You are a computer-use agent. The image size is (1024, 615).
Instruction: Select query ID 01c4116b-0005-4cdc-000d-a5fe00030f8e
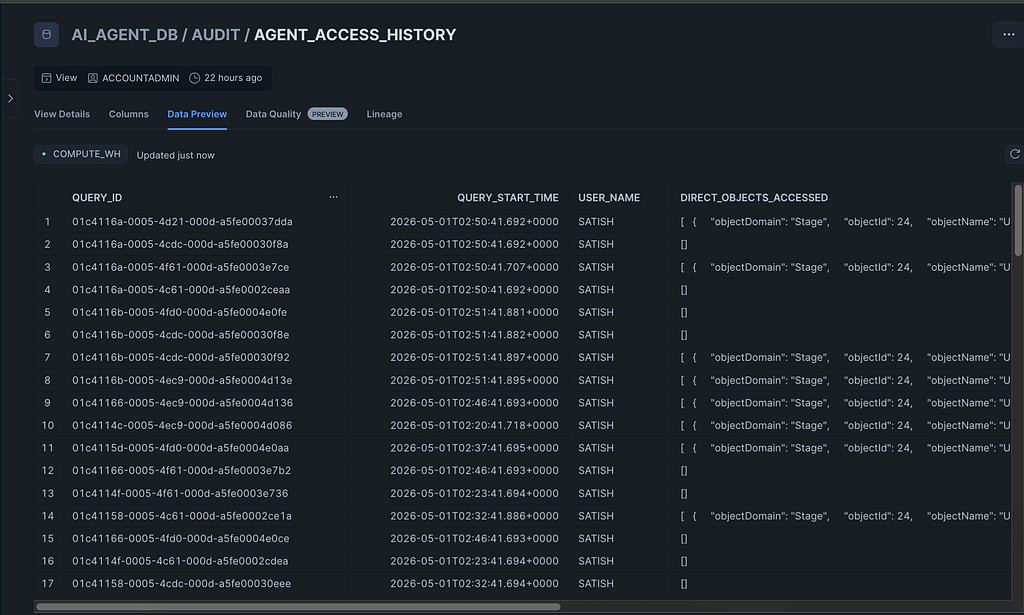pyautogui.click(x=180, y=335)
